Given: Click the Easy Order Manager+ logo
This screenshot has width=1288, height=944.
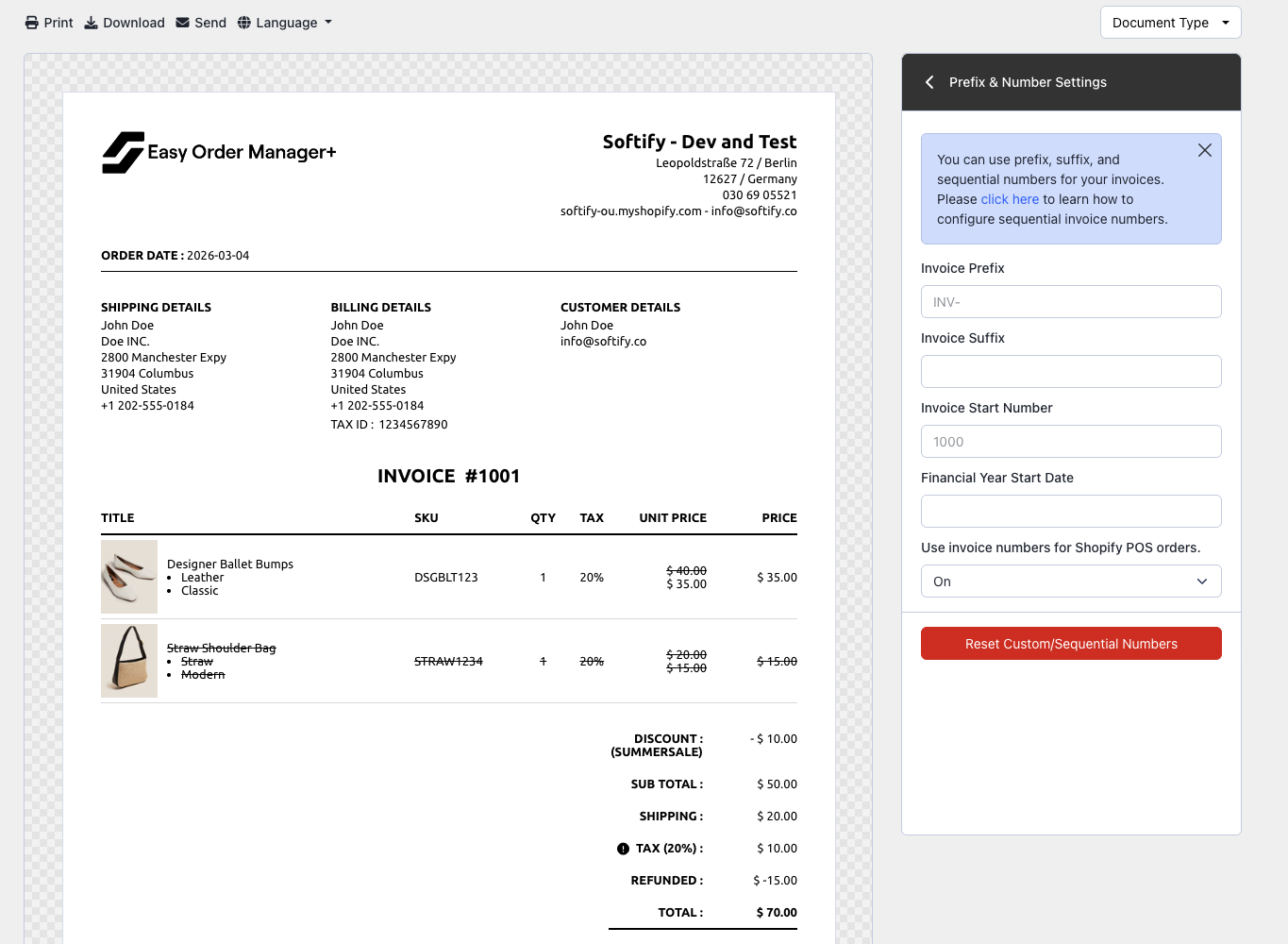Looking at the screenshot, I should 219,152.
